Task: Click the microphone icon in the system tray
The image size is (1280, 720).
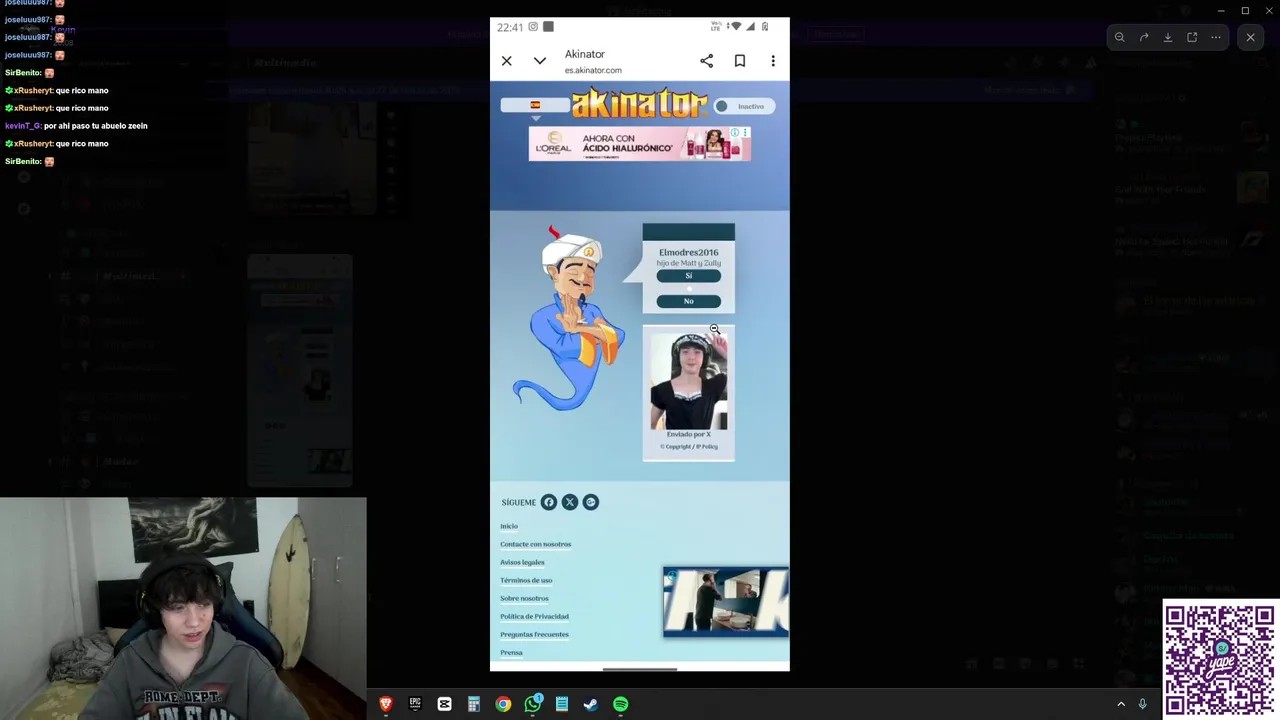Action: [x=1142, y=704]
